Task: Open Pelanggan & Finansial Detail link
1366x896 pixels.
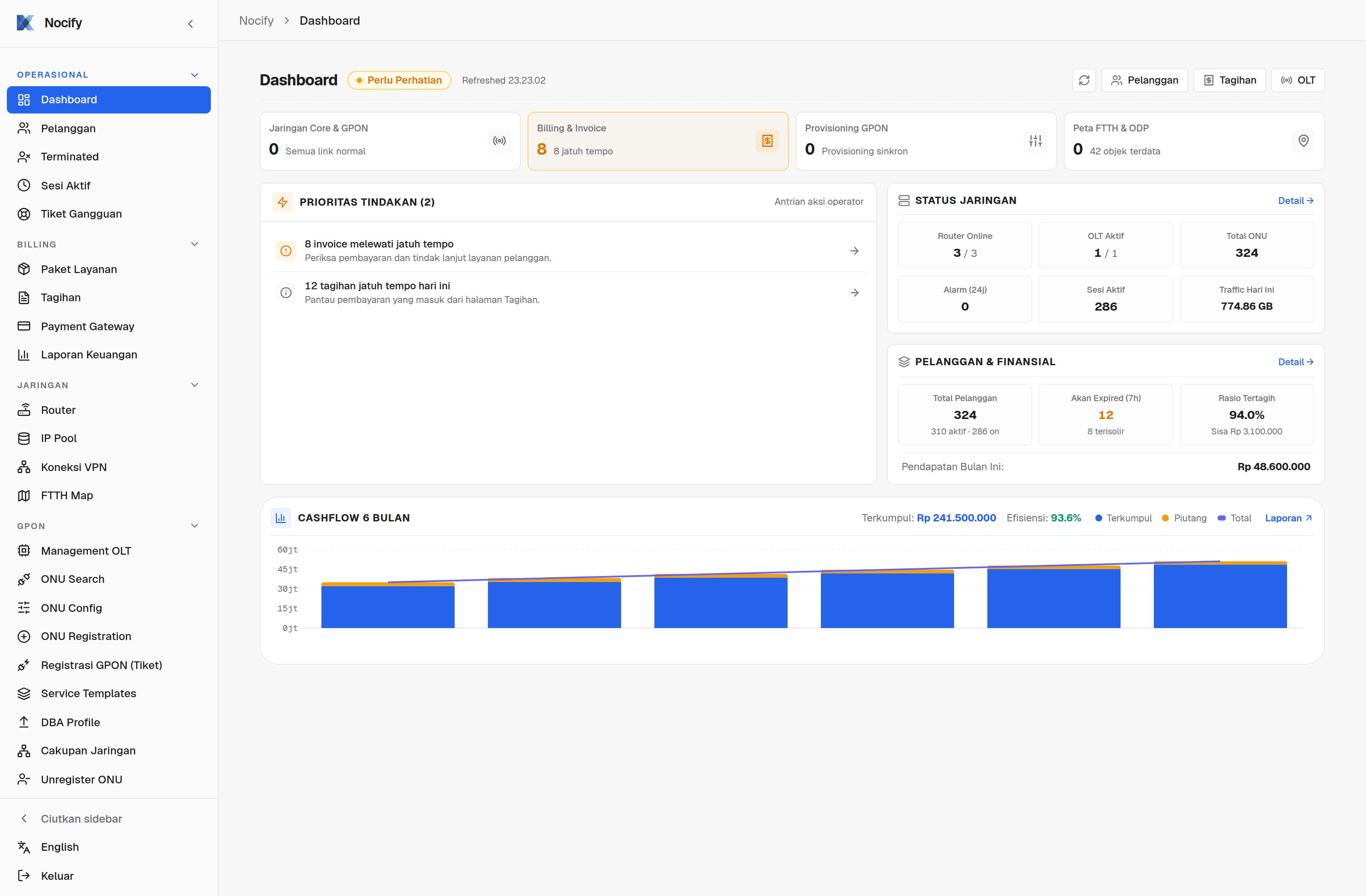Action: coord(1296,362)
